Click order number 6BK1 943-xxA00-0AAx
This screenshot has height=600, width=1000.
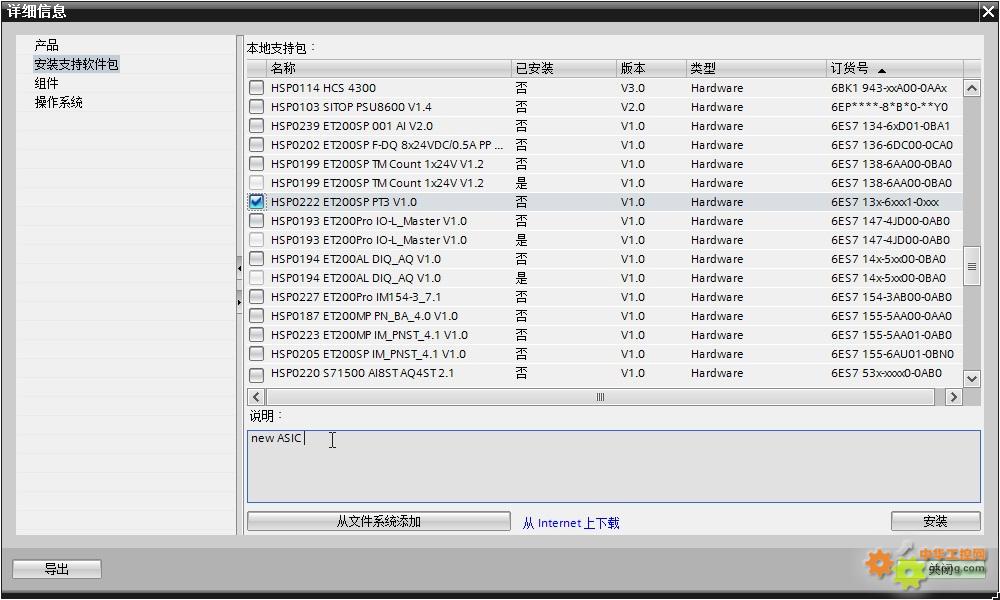pyautogui.click(x=889, y=88)
